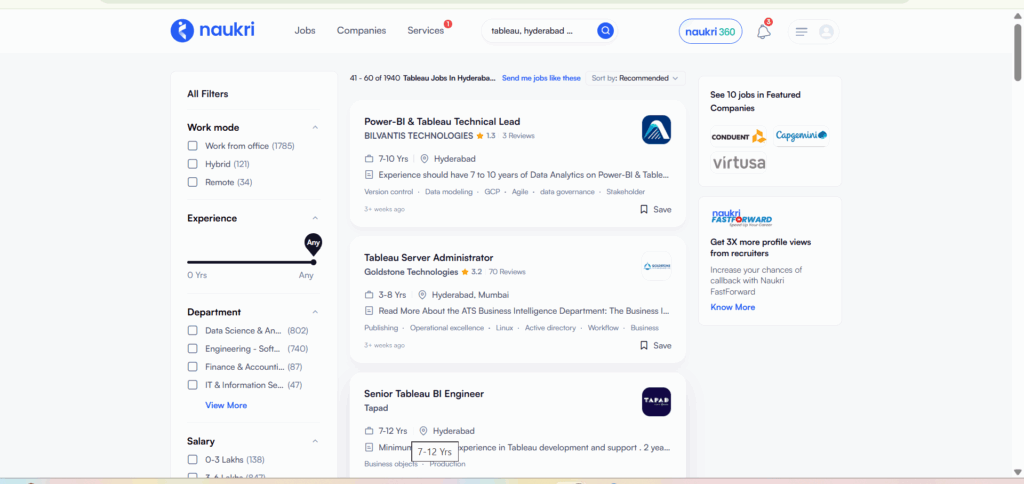The image size is (1024, 484).
Task: Click the Send me jobs like these link
Action: click(541, 78)
